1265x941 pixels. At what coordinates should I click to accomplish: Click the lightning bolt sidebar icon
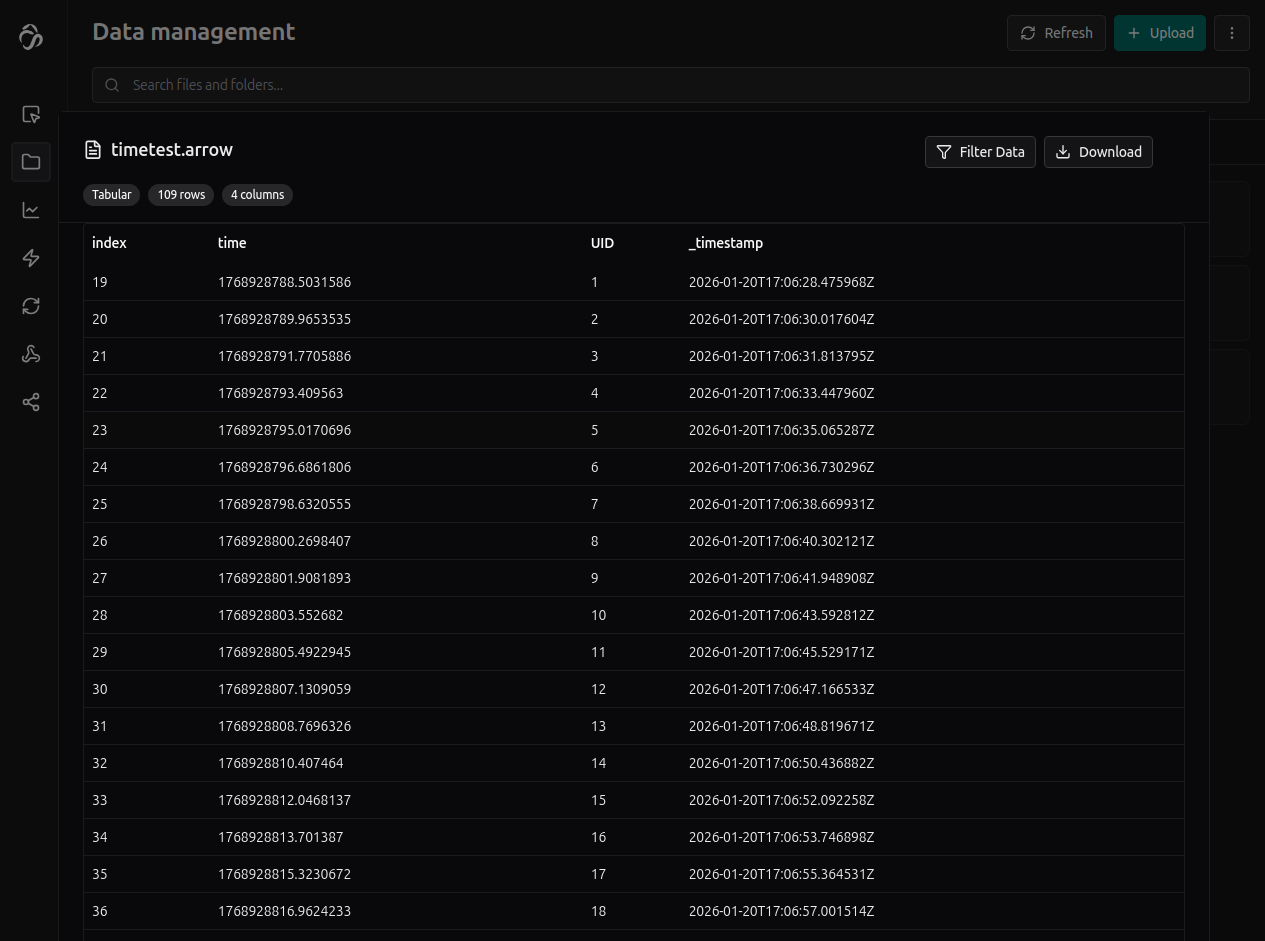coord(31,258)
